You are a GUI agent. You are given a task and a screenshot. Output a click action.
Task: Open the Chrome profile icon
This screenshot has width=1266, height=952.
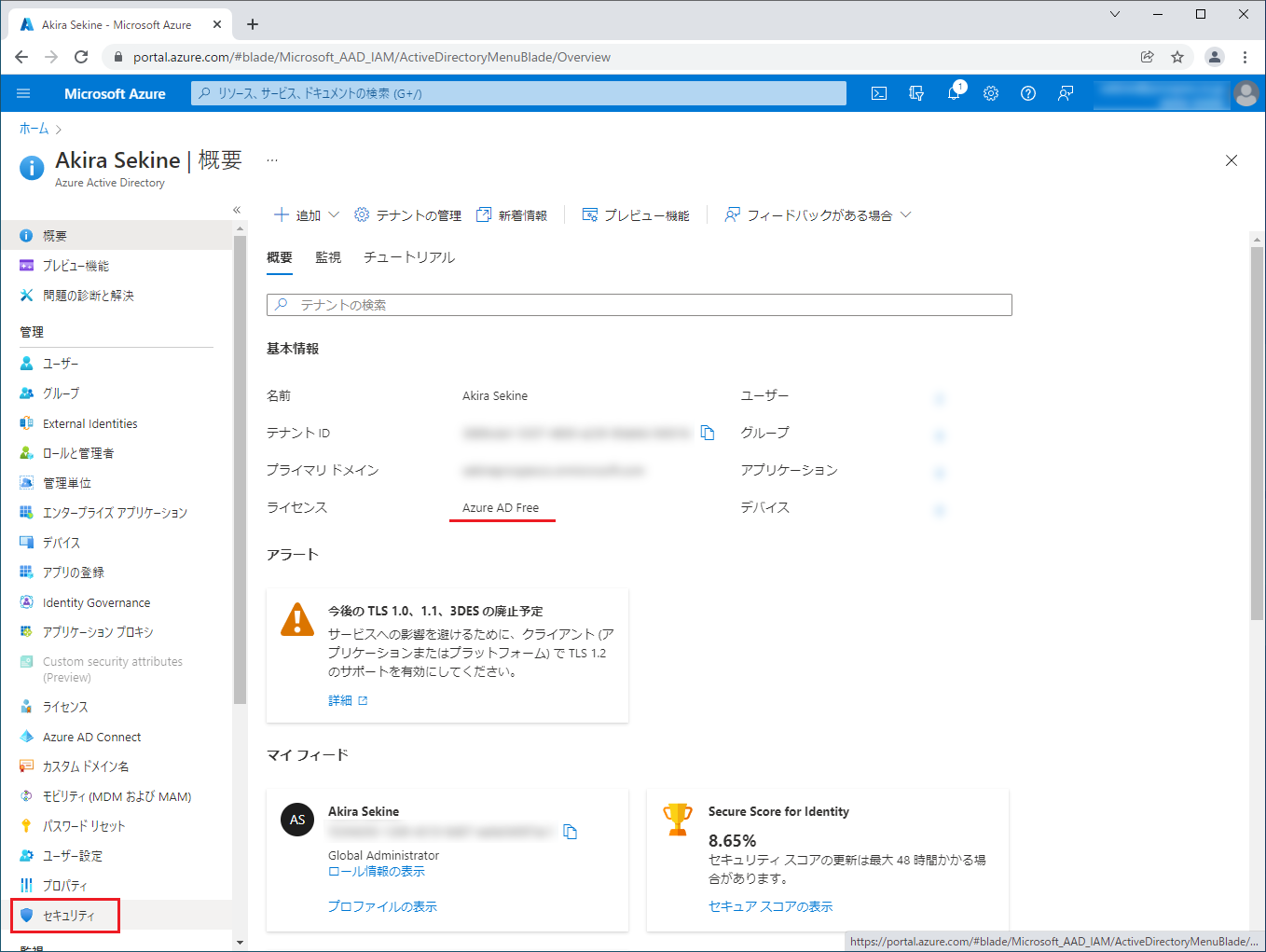tap(1215, 57)
